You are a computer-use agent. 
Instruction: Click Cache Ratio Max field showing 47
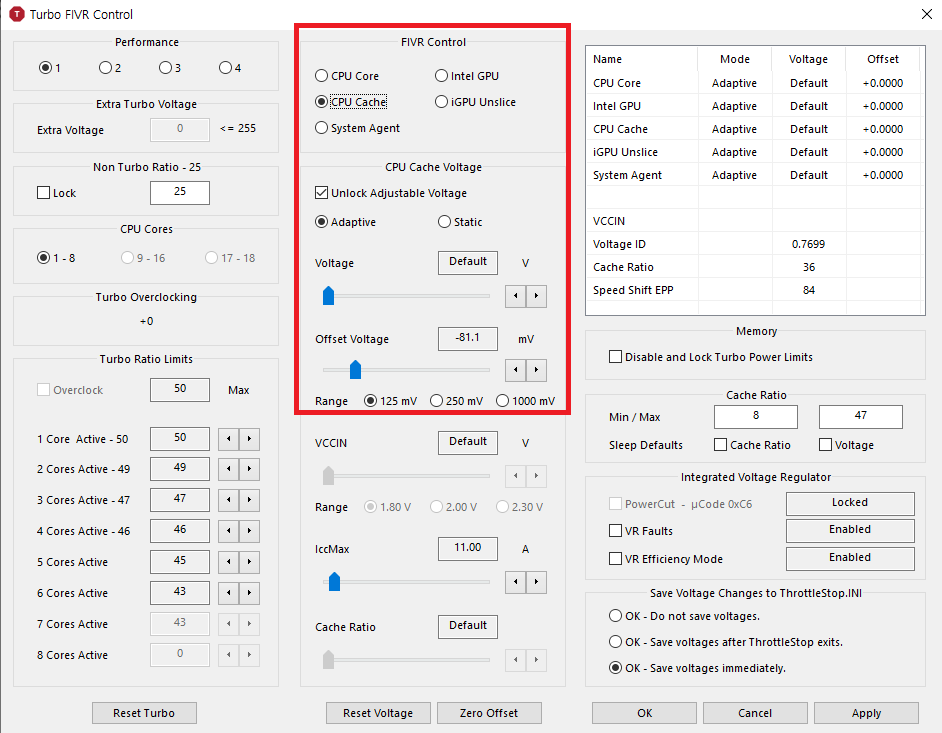[861, 416]
